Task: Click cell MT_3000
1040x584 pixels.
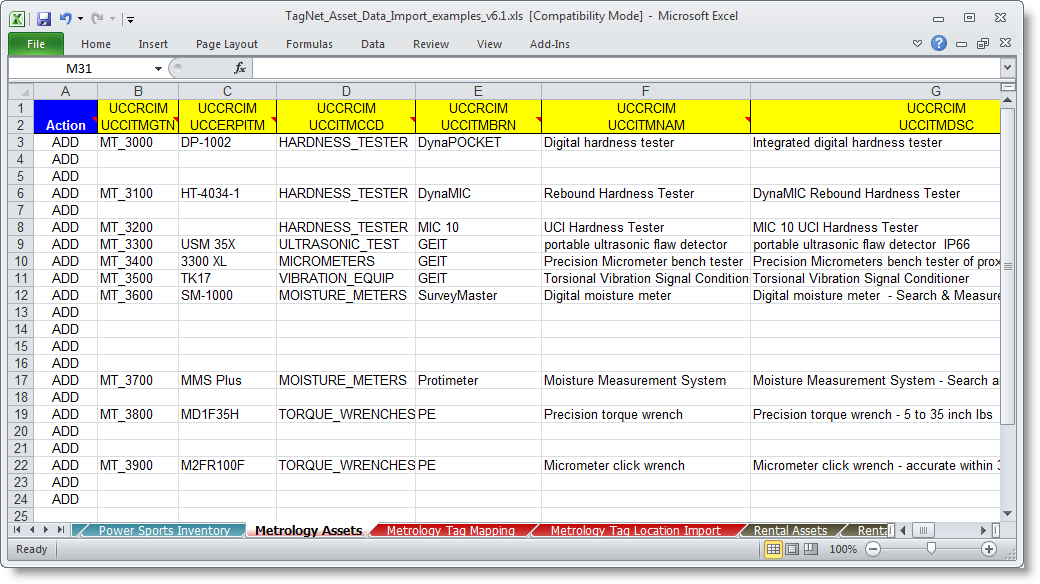Action: tap(138, 142)
